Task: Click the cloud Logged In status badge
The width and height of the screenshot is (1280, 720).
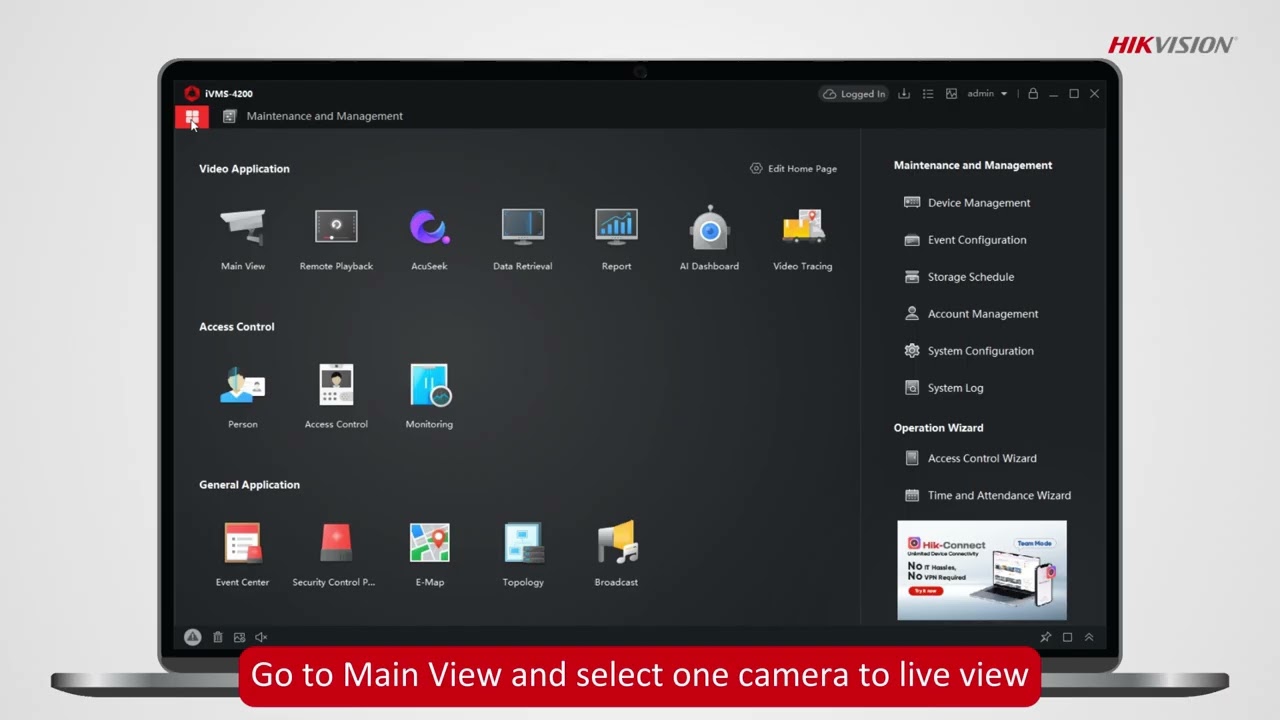Action: click(854, 94)
